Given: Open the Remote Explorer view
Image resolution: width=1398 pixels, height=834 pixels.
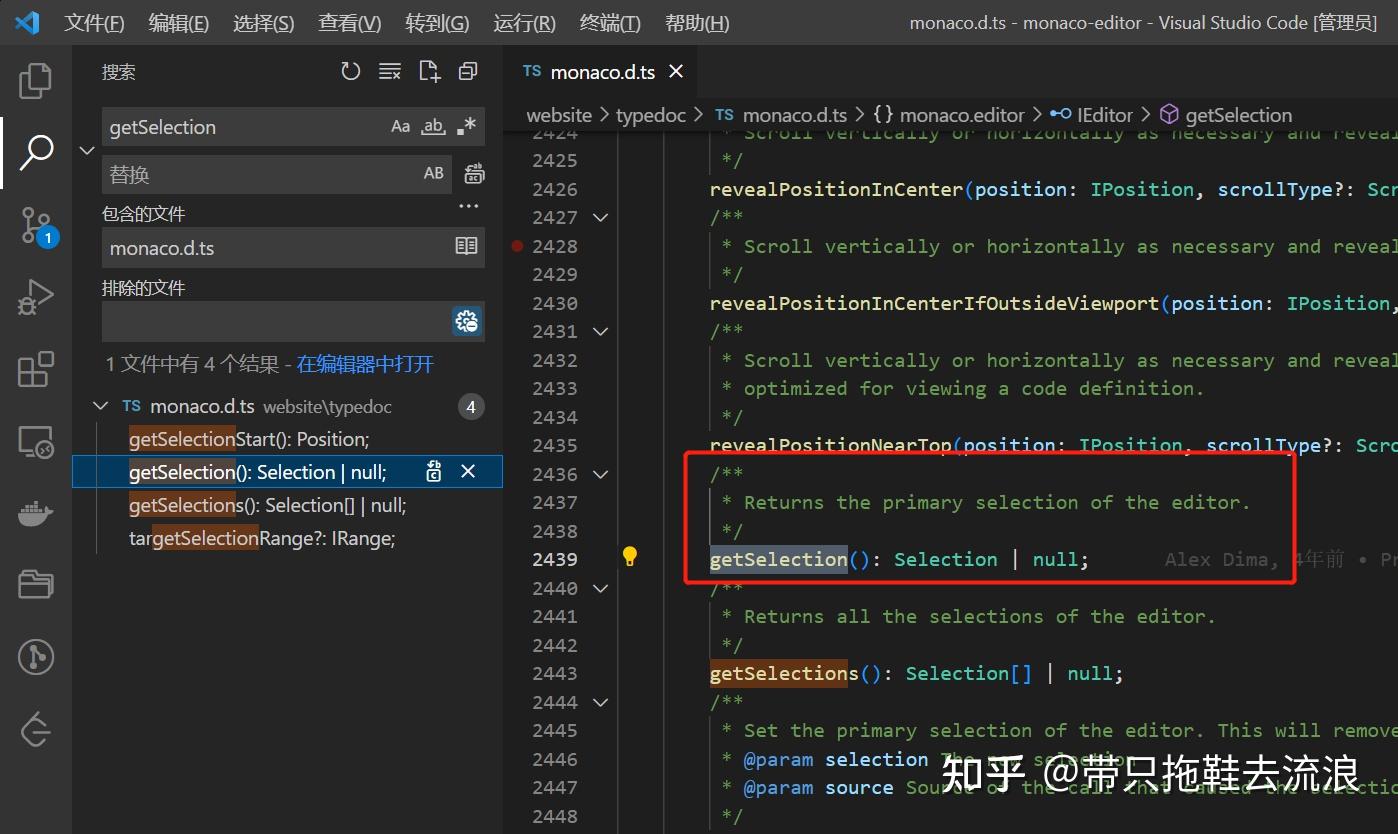Looking at the screenshot, I should tap(35, 441).
